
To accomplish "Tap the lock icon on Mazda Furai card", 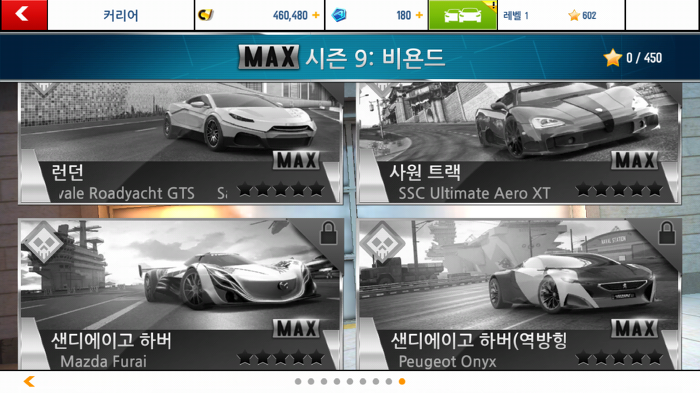I will coord(329,233).
